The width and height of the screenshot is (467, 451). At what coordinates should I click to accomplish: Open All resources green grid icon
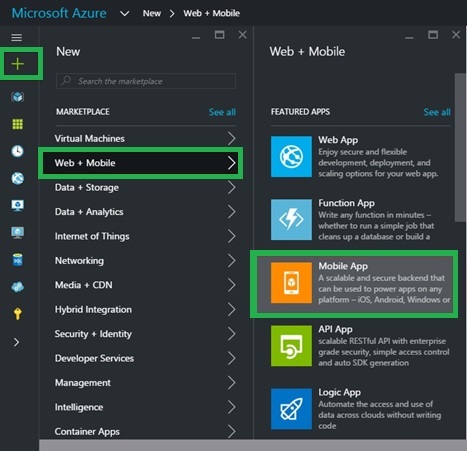coord(18,124)
